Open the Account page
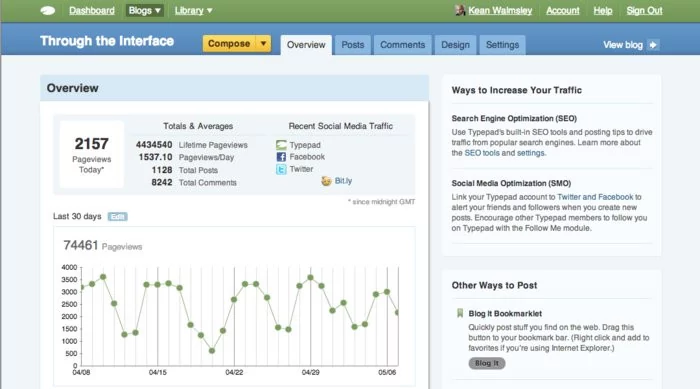The width and height of the screenshot is (700, 389). coord(562,10)
